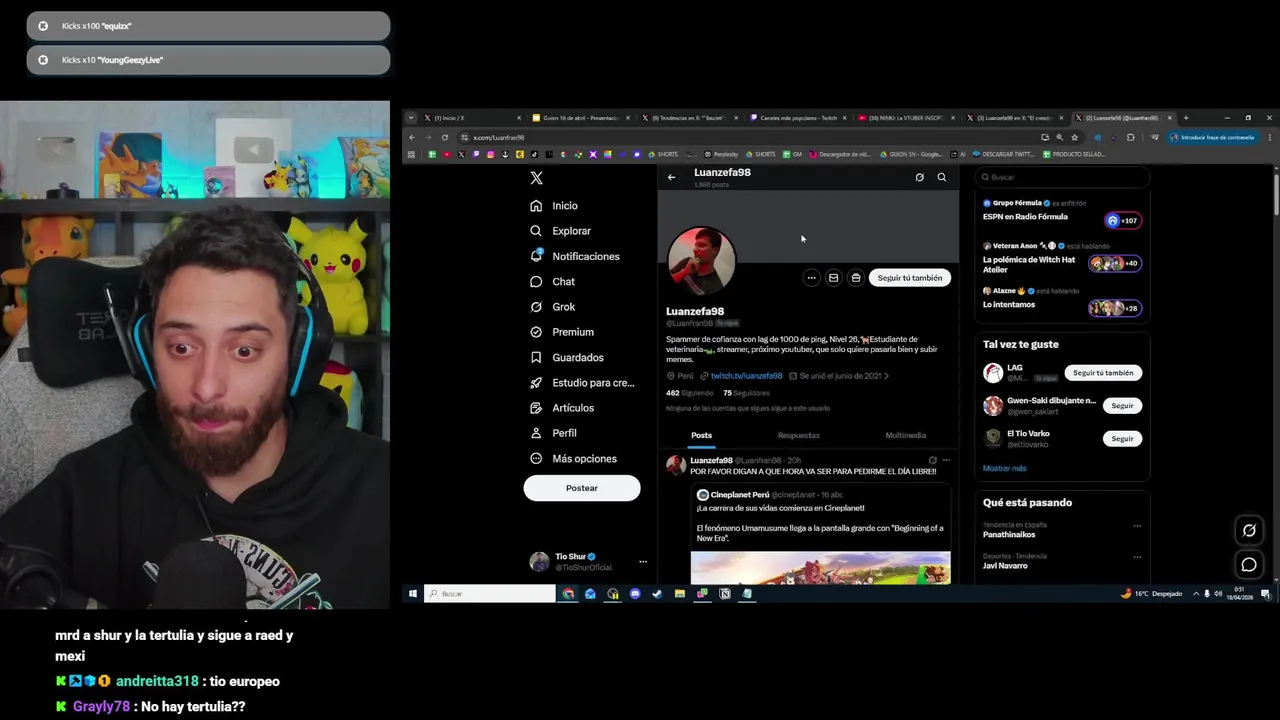This screenshot has height=720, width=1280.
Task: Click browser reload button
Action: coord(445,137)
